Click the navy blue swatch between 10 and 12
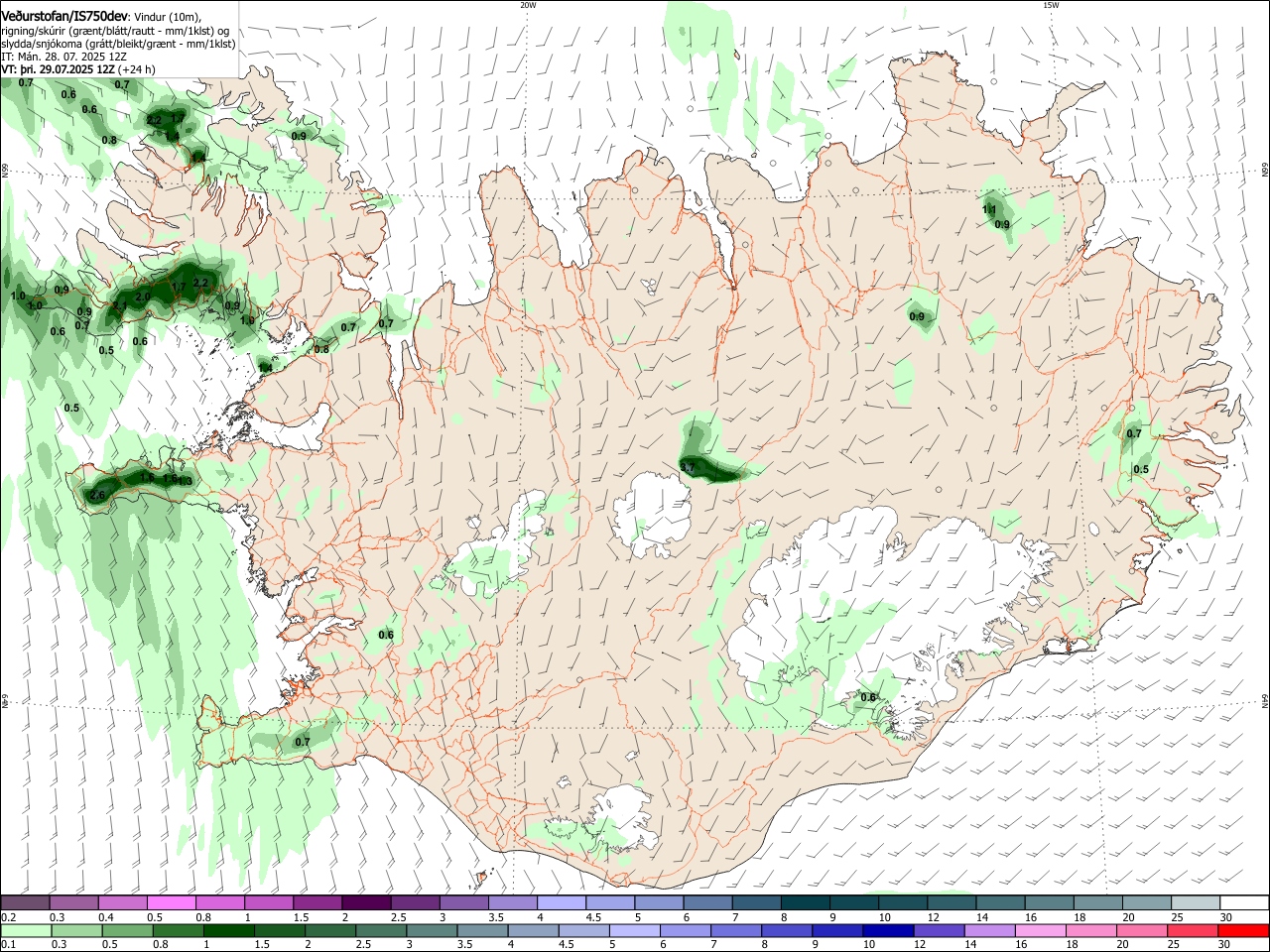The height and width of the screenshot is (952, 1270). 889,930
